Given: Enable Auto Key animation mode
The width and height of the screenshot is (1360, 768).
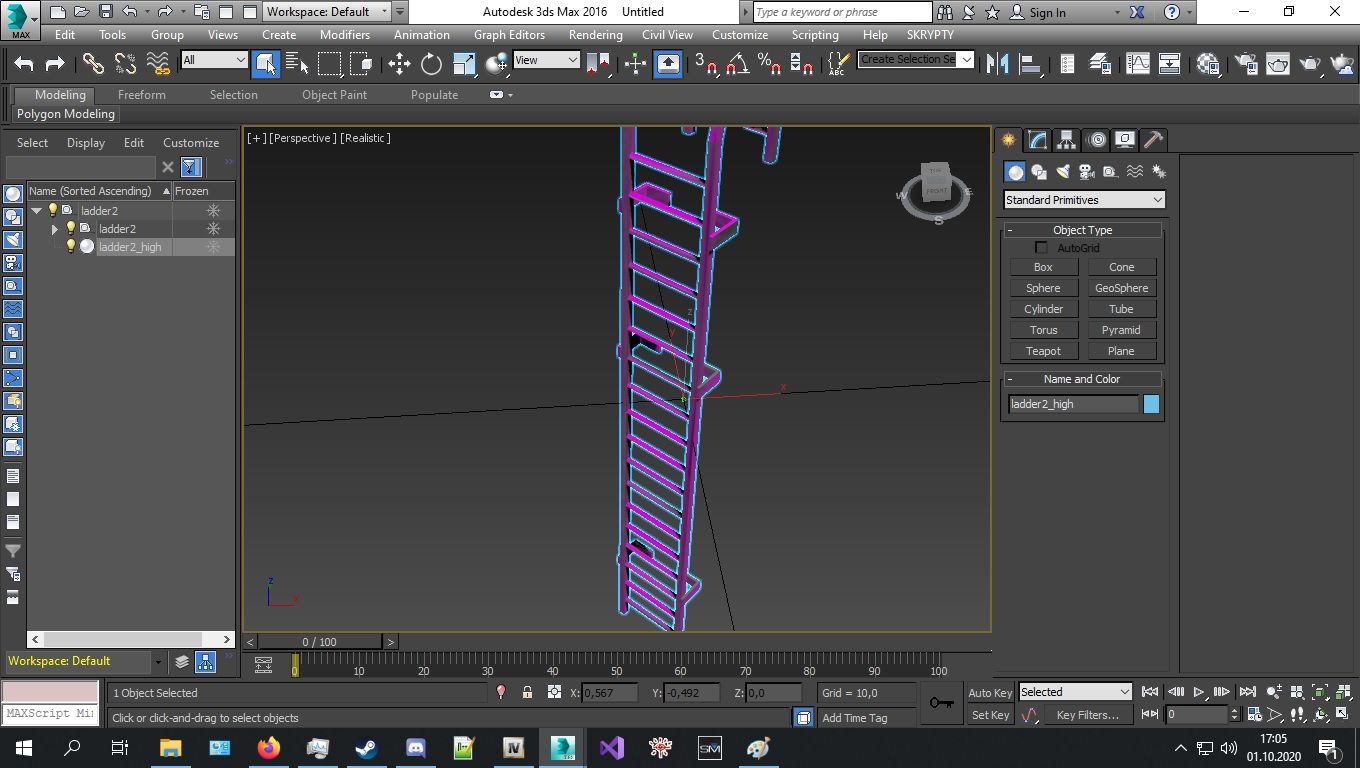Looking at the screenshot, I should coord(988,692).
